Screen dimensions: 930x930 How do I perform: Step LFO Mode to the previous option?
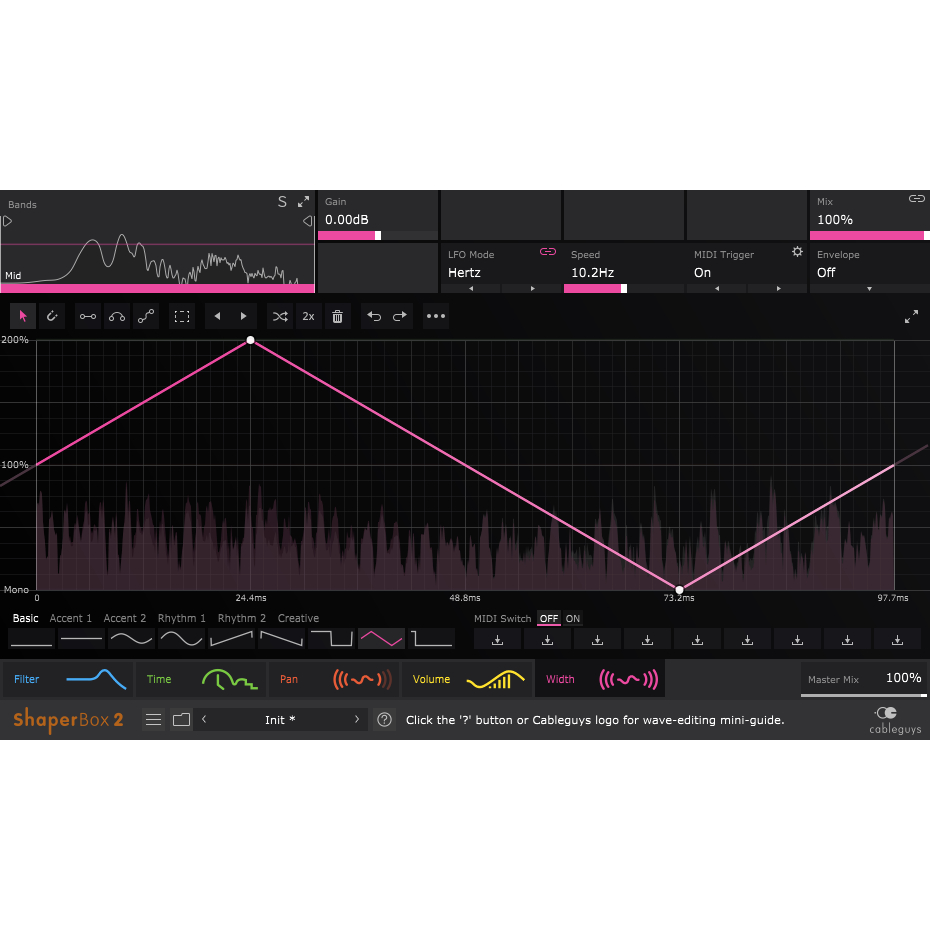coord(471,289)
